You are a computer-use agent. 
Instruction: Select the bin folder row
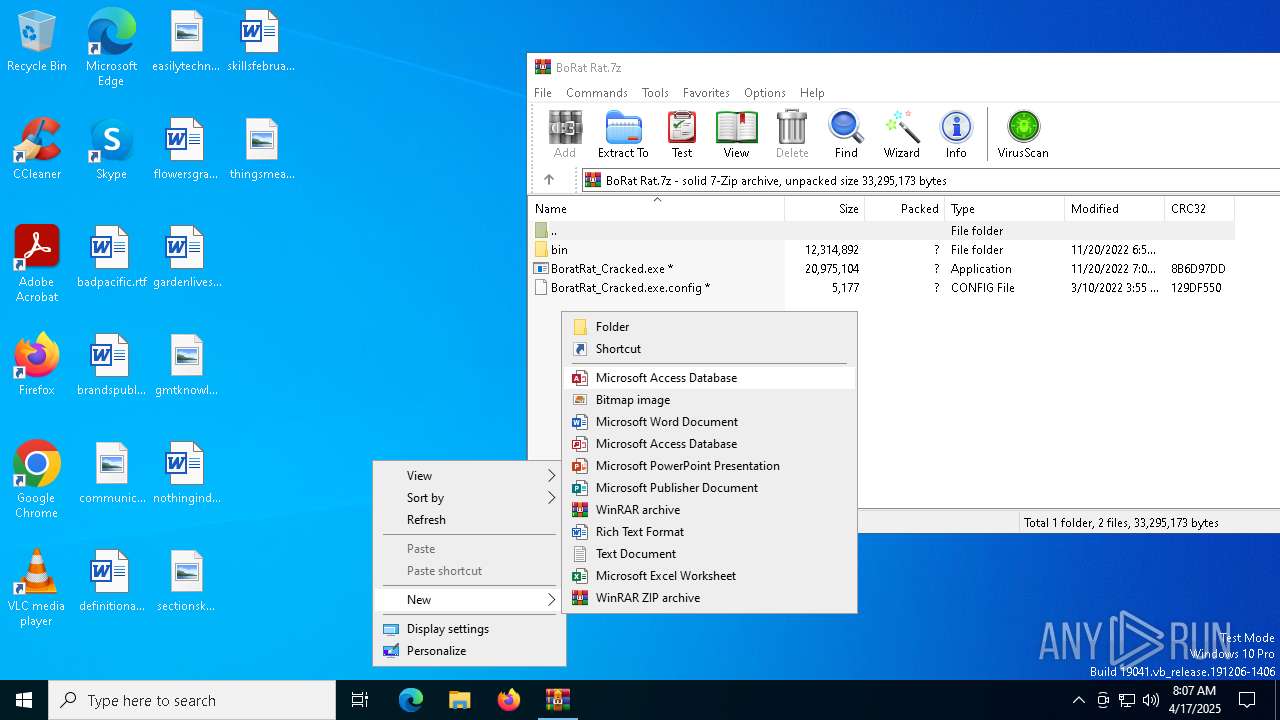882,249
